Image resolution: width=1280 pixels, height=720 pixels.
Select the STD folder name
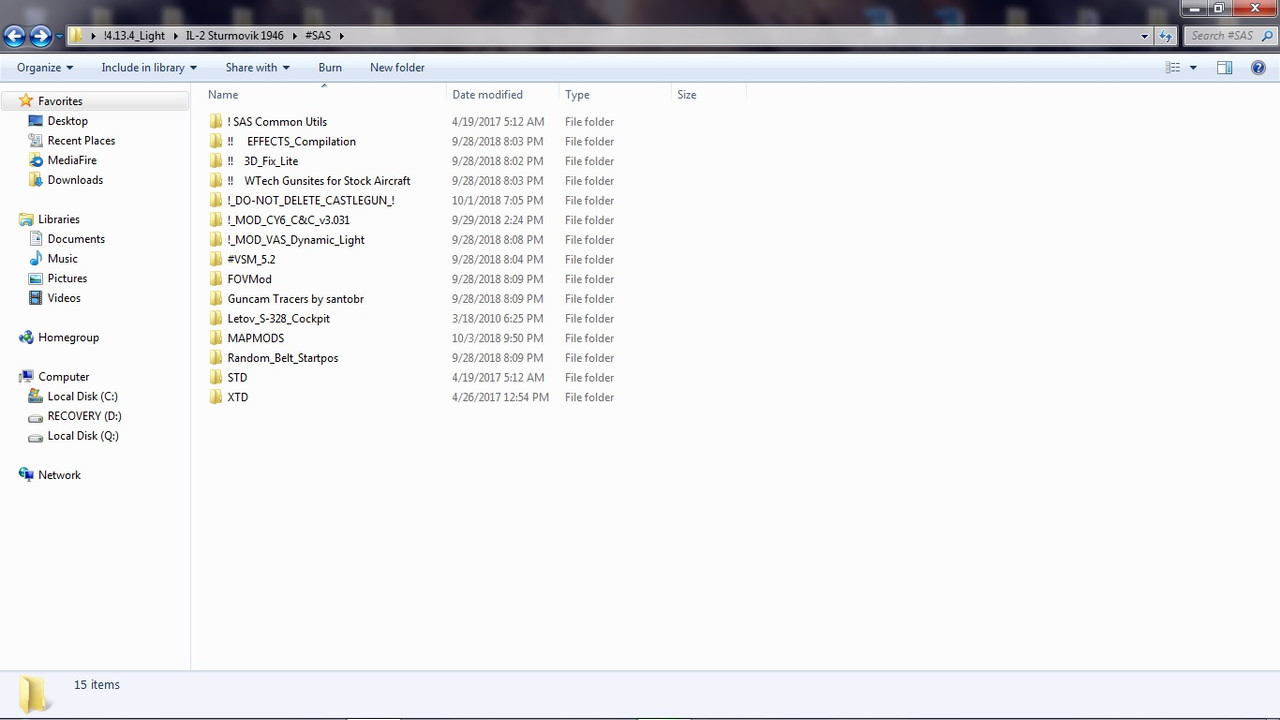(237, 377)
